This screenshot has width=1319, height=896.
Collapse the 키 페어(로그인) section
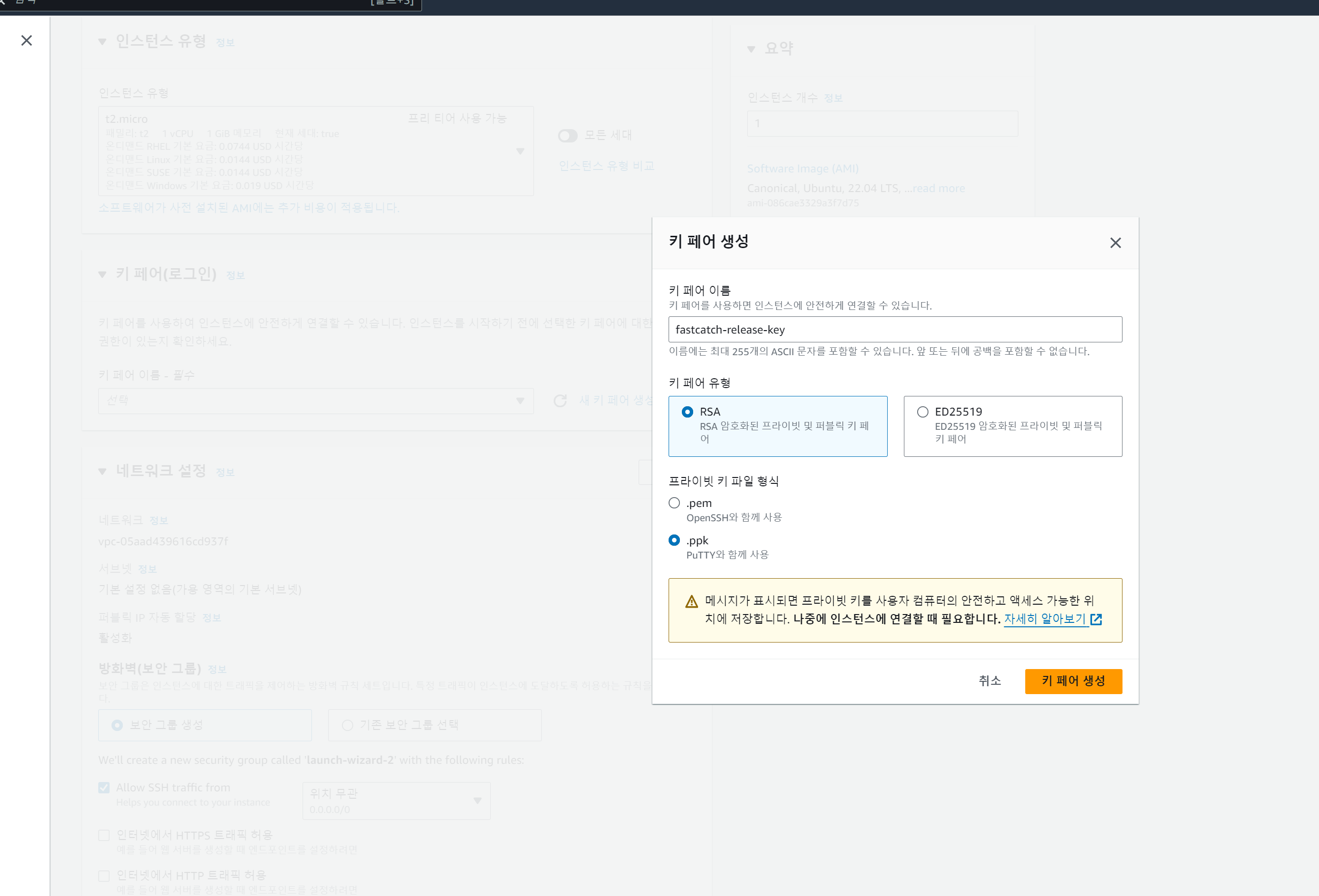pos(102,275)
